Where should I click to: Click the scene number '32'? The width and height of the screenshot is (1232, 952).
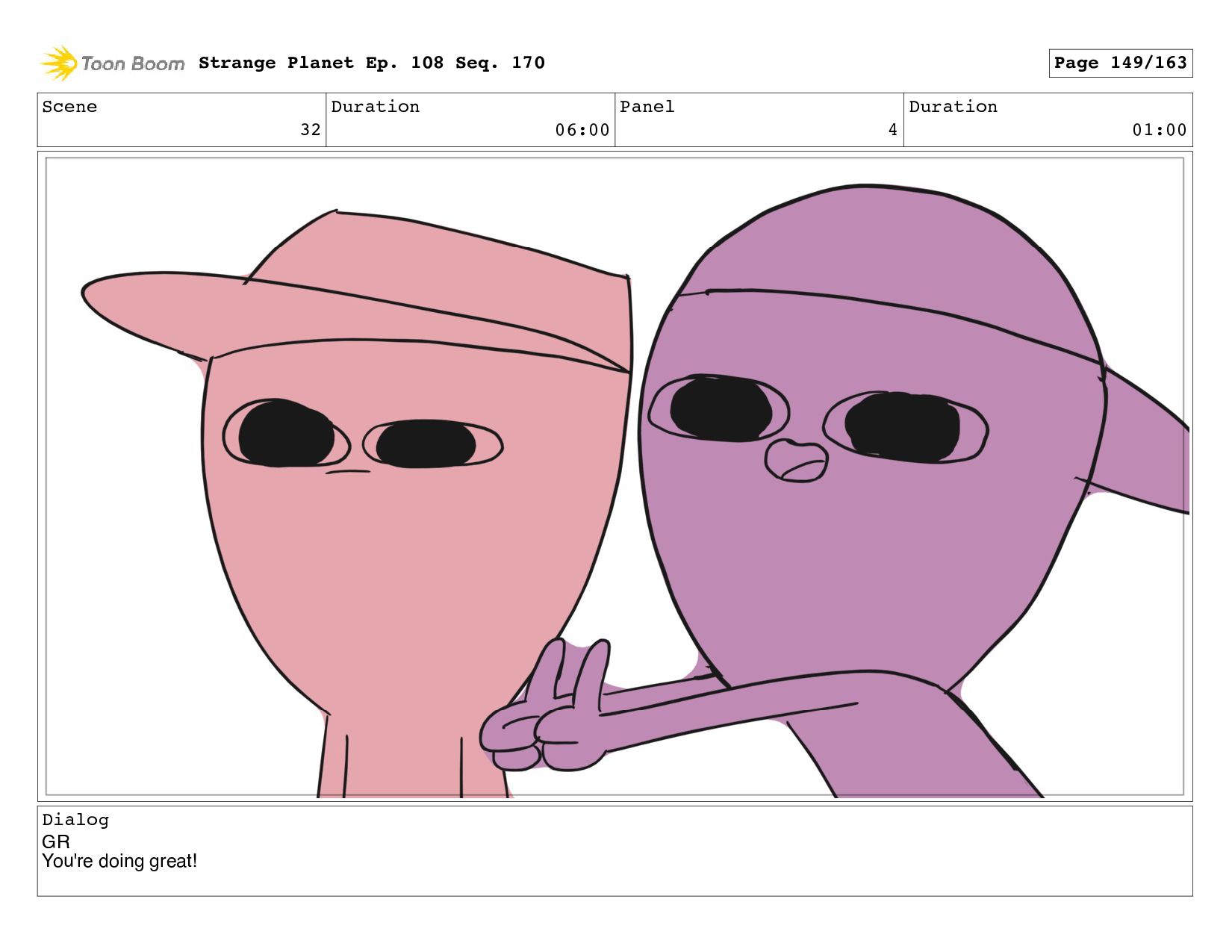[311, 130]
